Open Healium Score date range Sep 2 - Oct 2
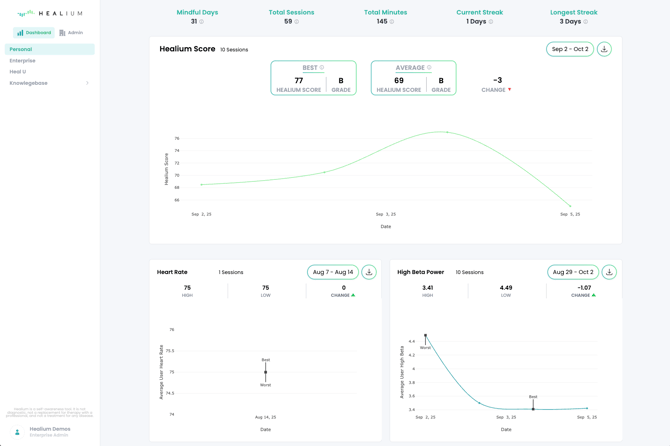670x446 pixels. click(570, 49)
